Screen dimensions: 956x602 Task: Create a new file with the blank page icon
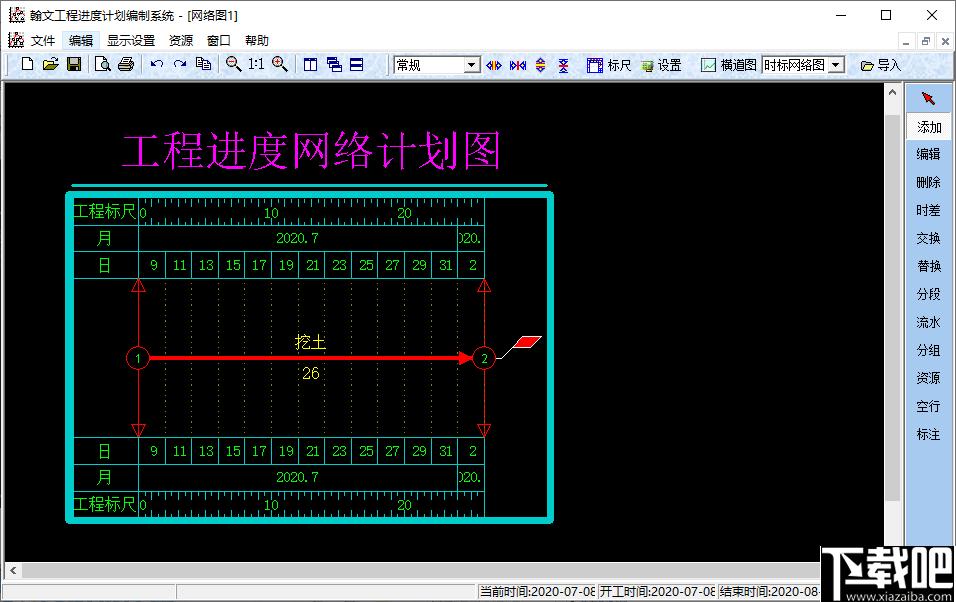(x=27, y=65)
